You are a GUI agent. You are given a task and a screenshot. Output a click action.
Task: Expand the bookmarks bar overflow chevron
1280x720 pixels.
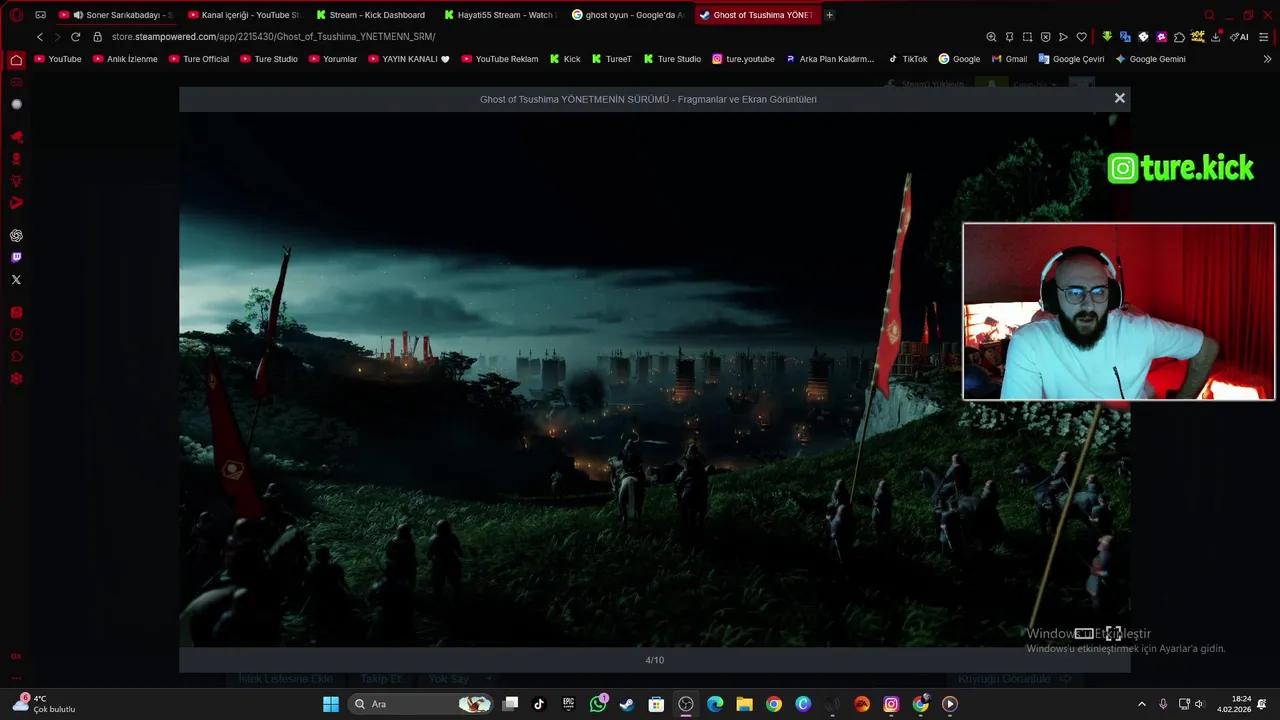[1267, 59]
